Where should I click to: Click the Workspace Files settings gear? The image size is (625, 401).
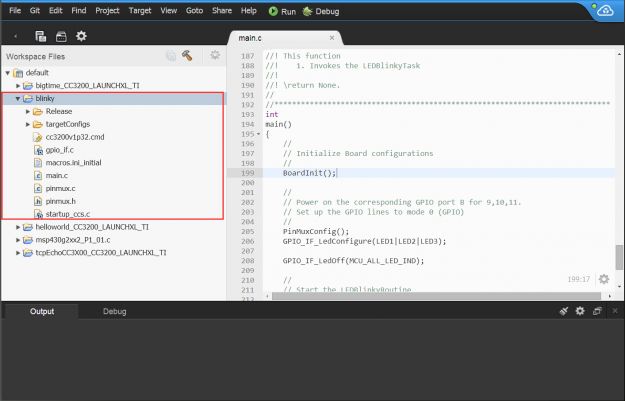(215, 55)
